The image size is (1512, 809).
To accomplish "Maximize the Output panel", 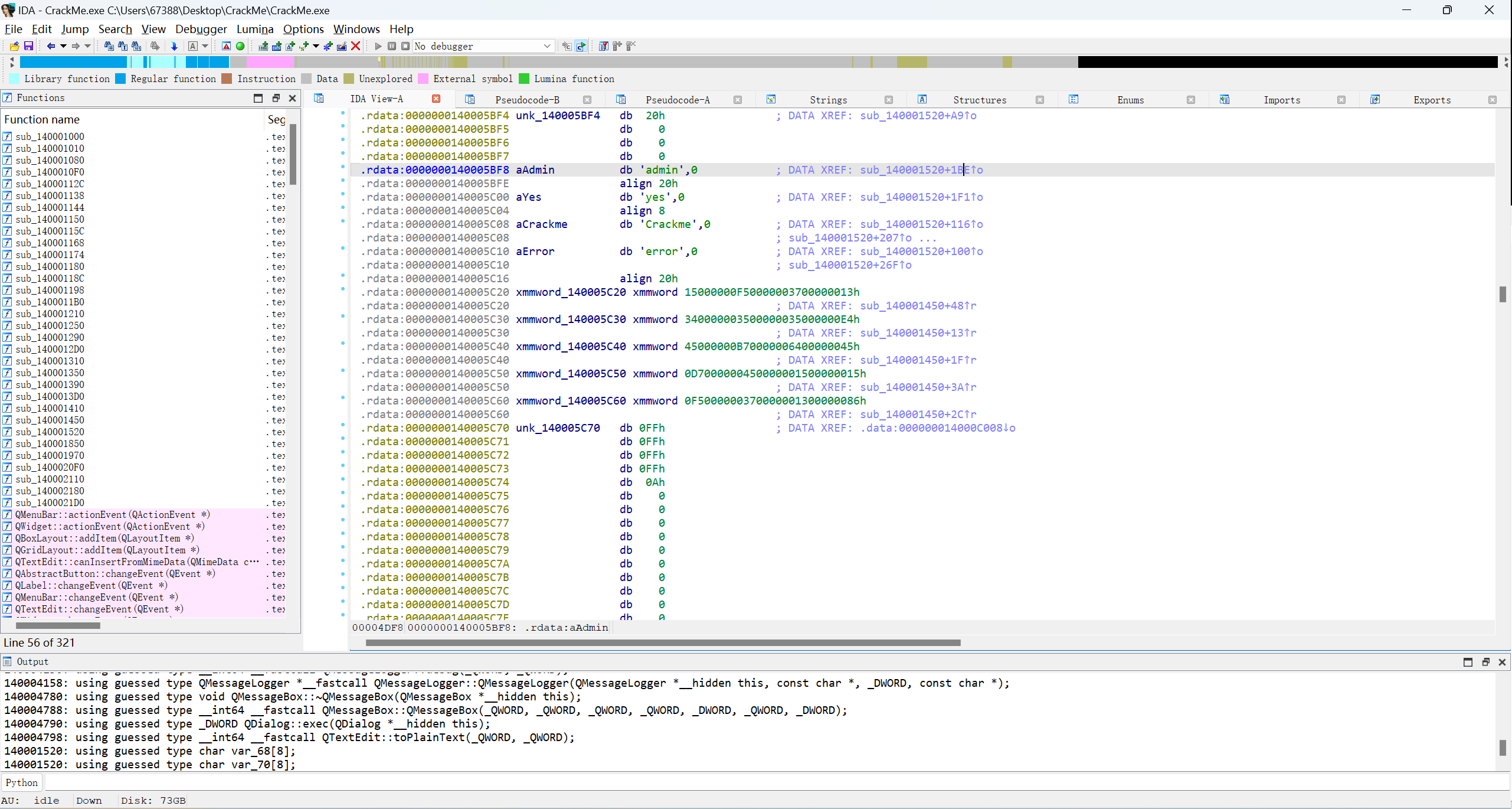I will click(x=1468, y=662).
